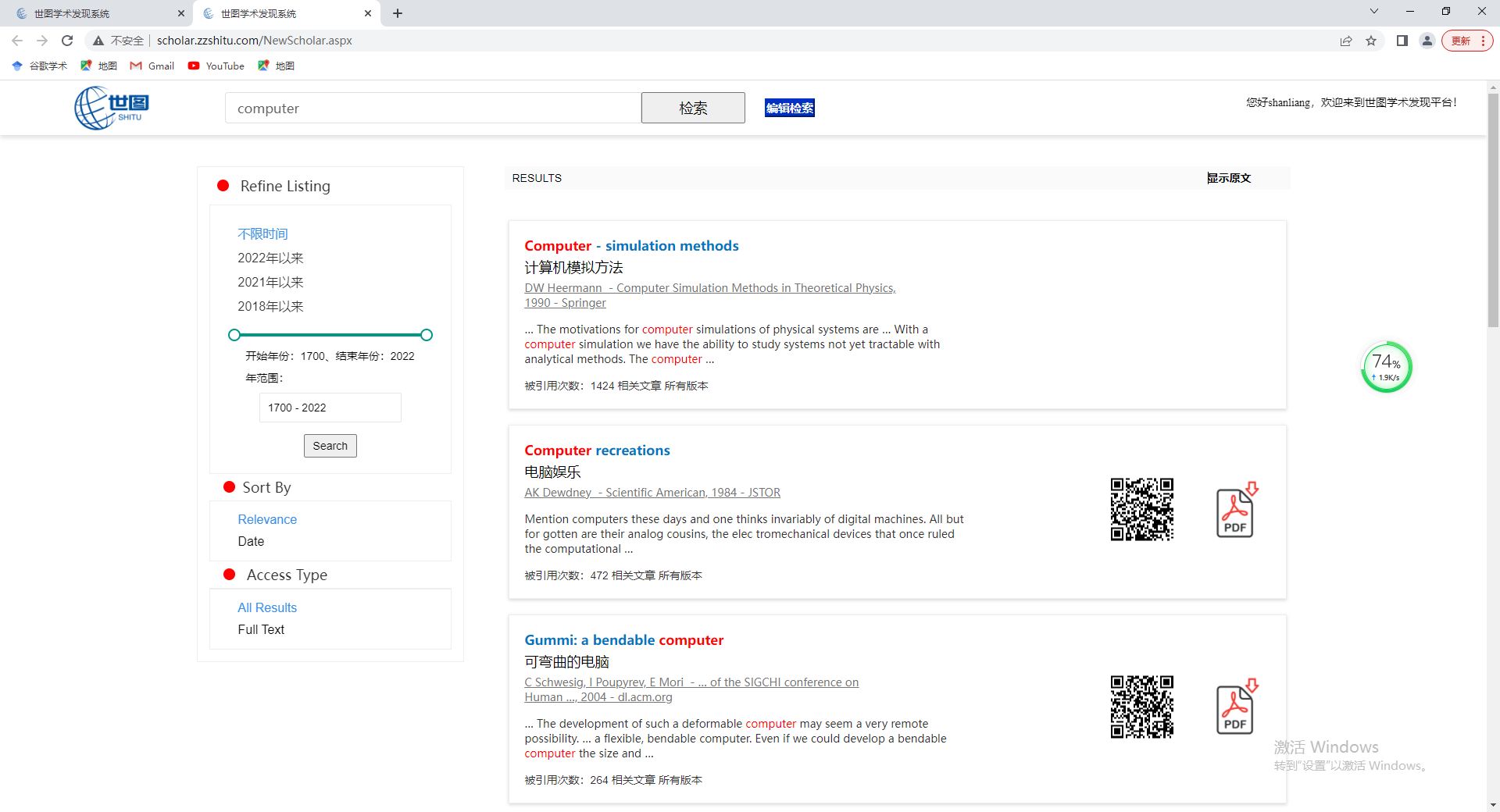Select Full Text access type
The height and width of the screenshot is (812, 1500).
tap(261, 629)
